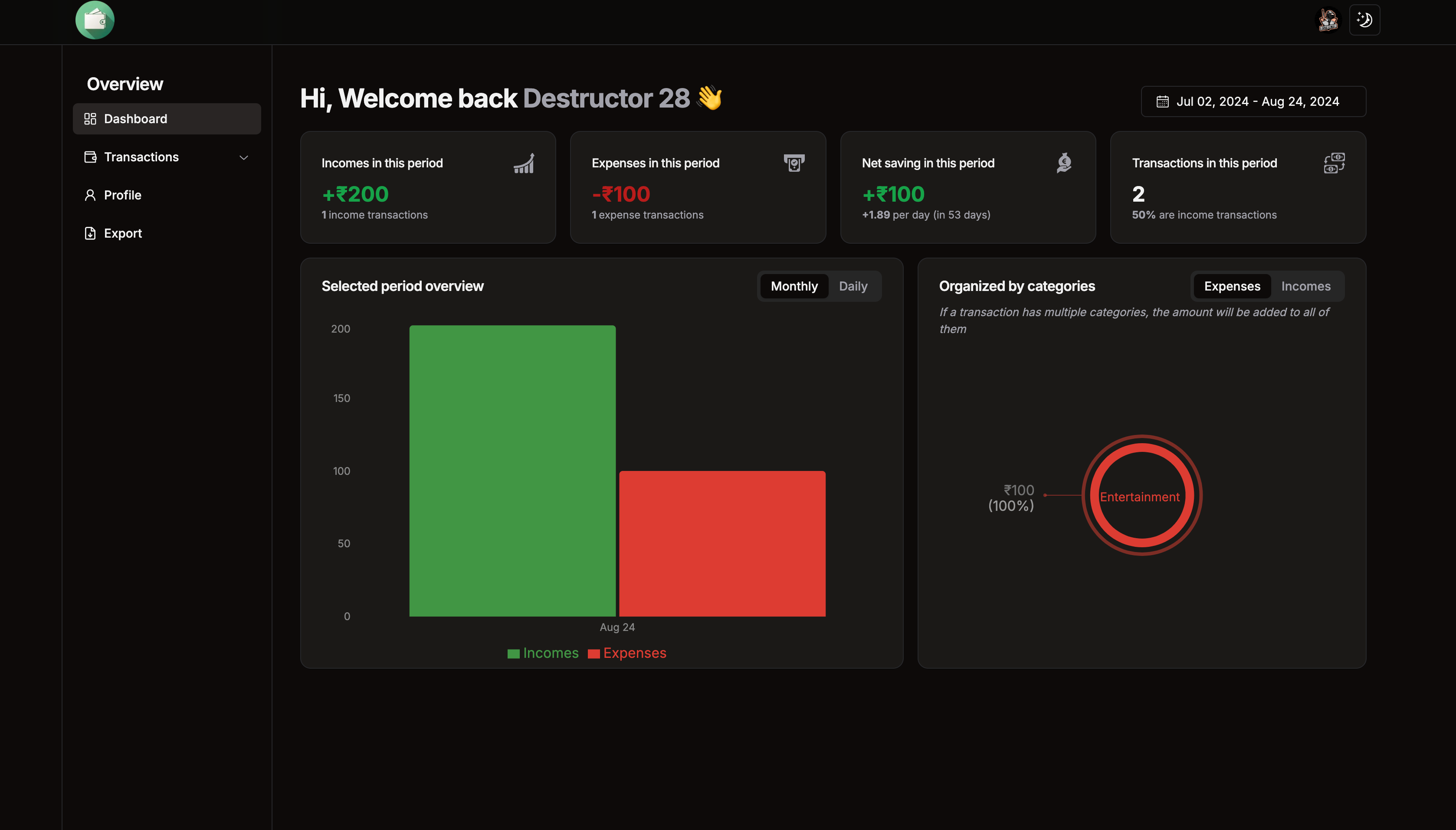This screenshot has height=830, width=1456.
Task: Click the green Incomes legend swatch
Action: pos(513,654)
